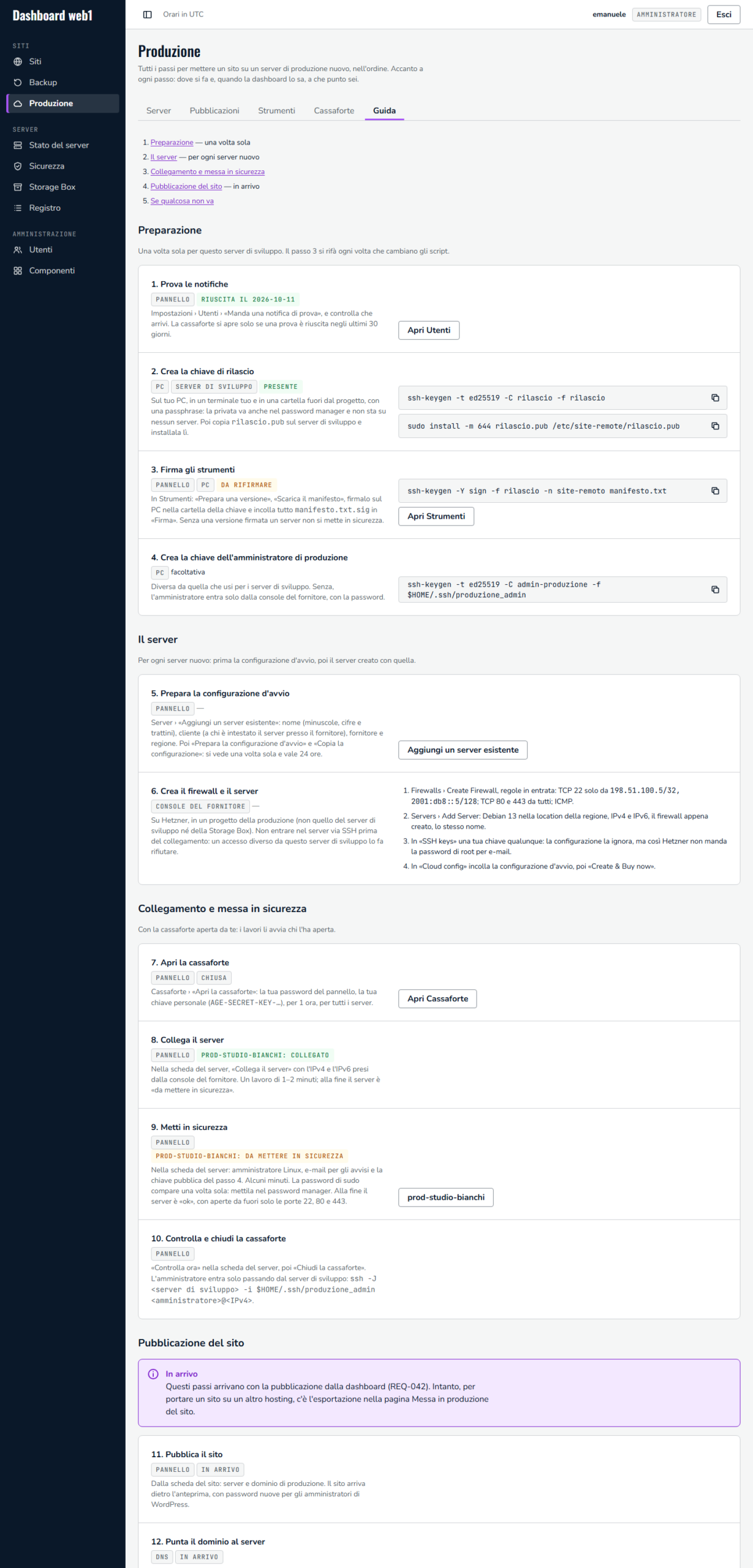This screenshot has height=1568, width=753.
Task: Click the Registro list icon
Action: pyautogui.click(x=18, y=208)
